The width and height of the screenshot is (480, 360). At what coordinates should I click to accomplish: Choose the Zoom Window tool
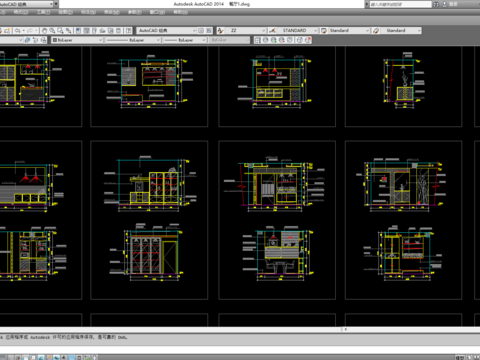(60, 31)
